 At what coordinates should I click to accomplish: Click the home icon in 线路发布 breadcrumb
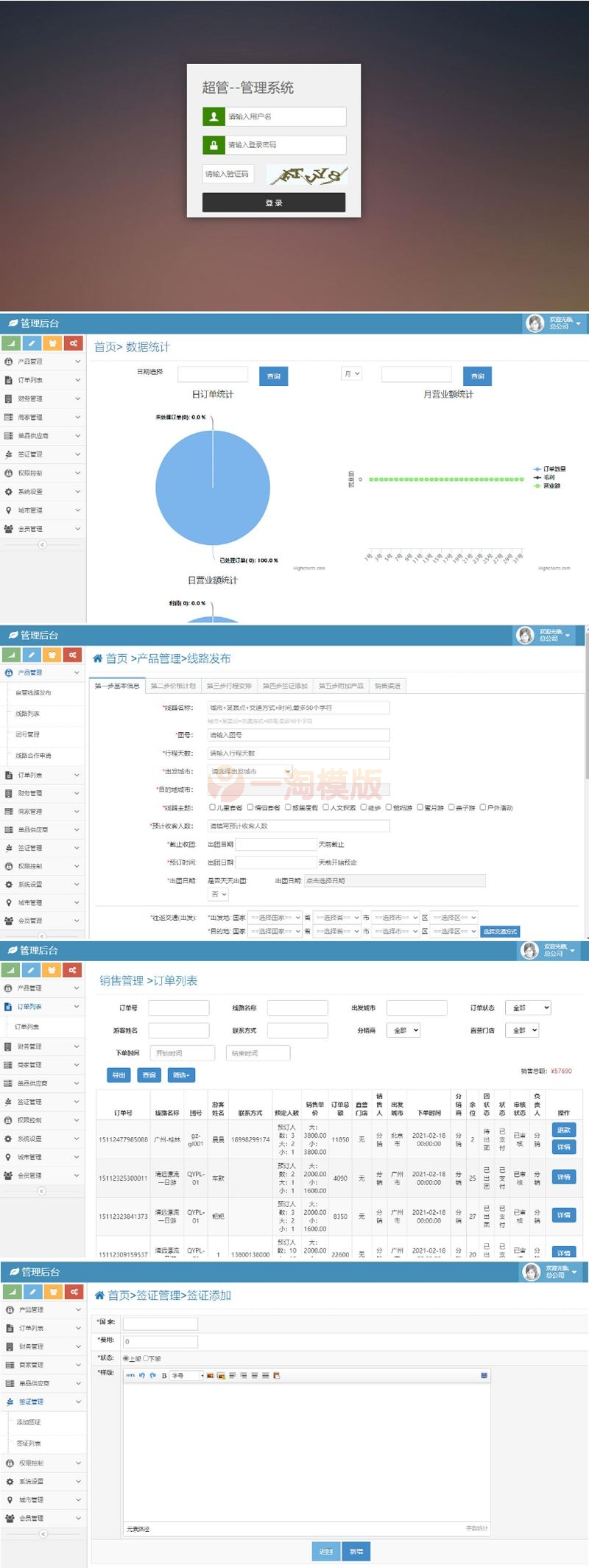tap(98, 659)
